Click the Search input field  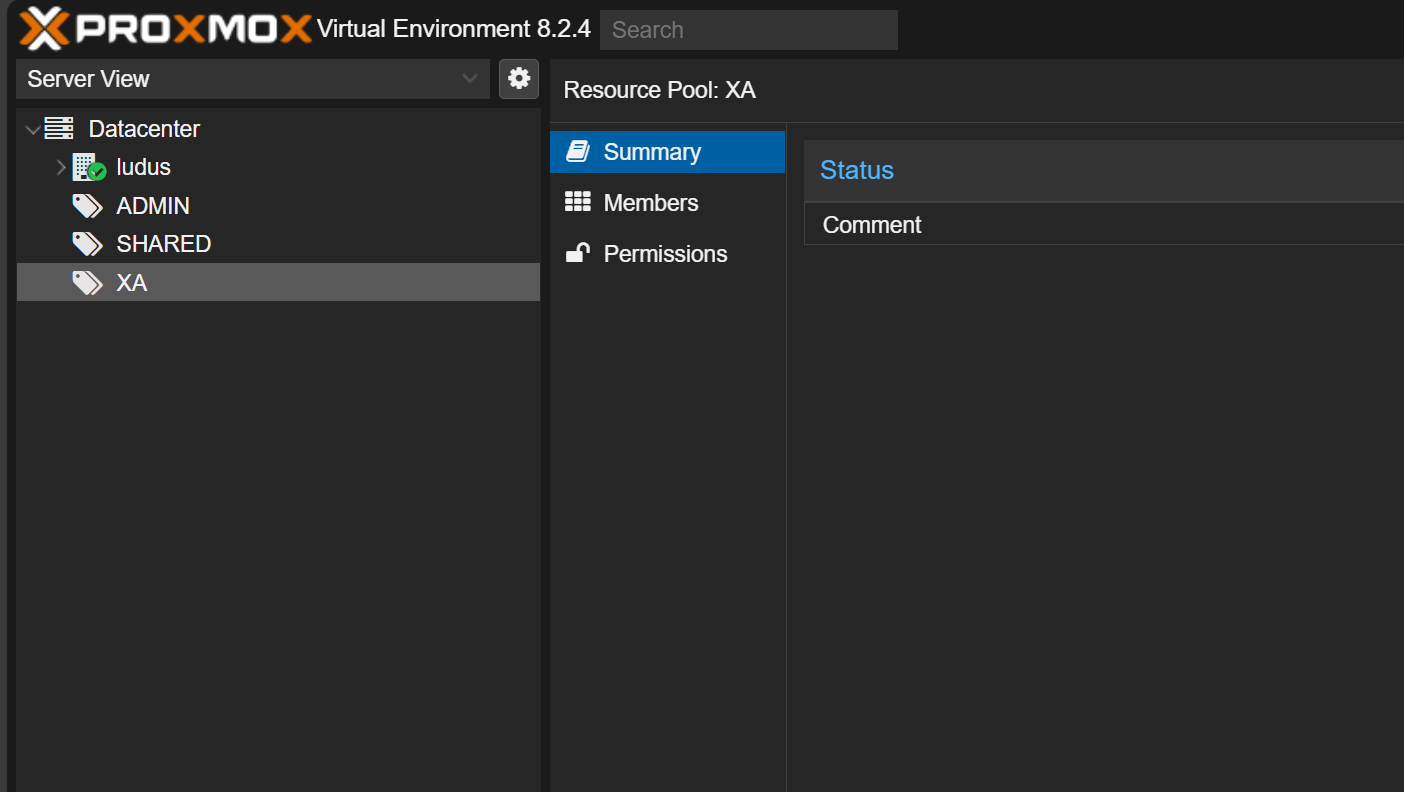(x=748, y=30)
